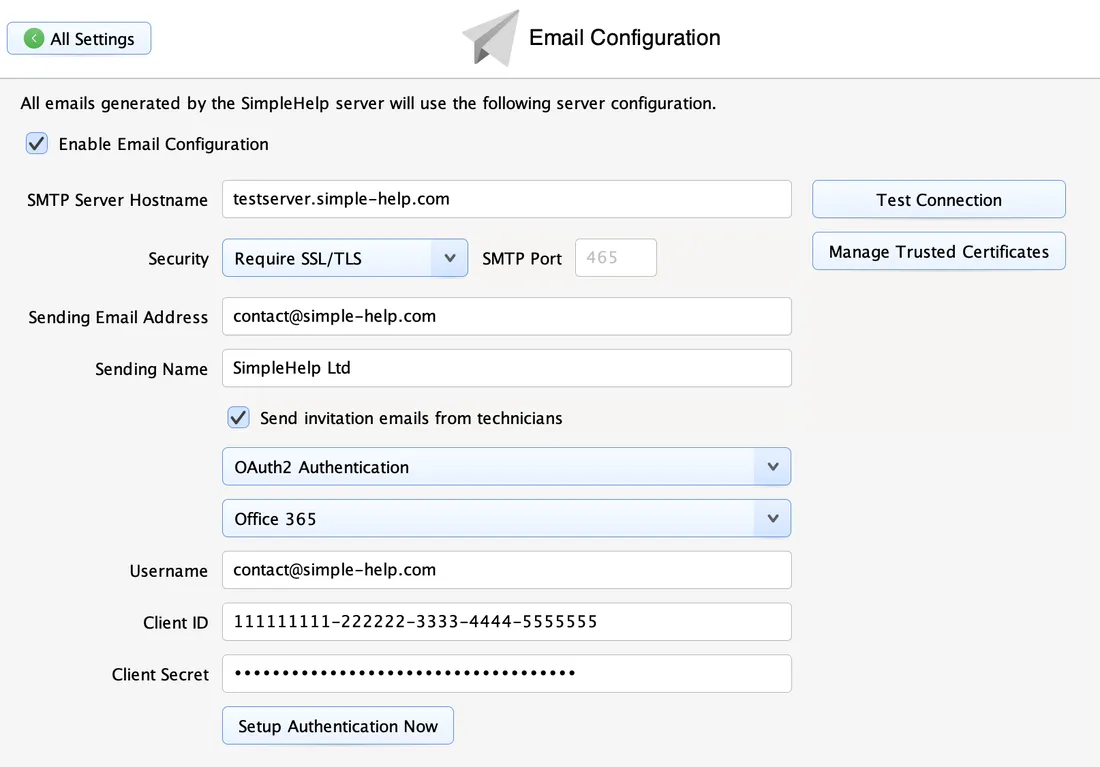Click the SMTP Server Hostname field
The image size is (1100, 767).
pos(506,199)
